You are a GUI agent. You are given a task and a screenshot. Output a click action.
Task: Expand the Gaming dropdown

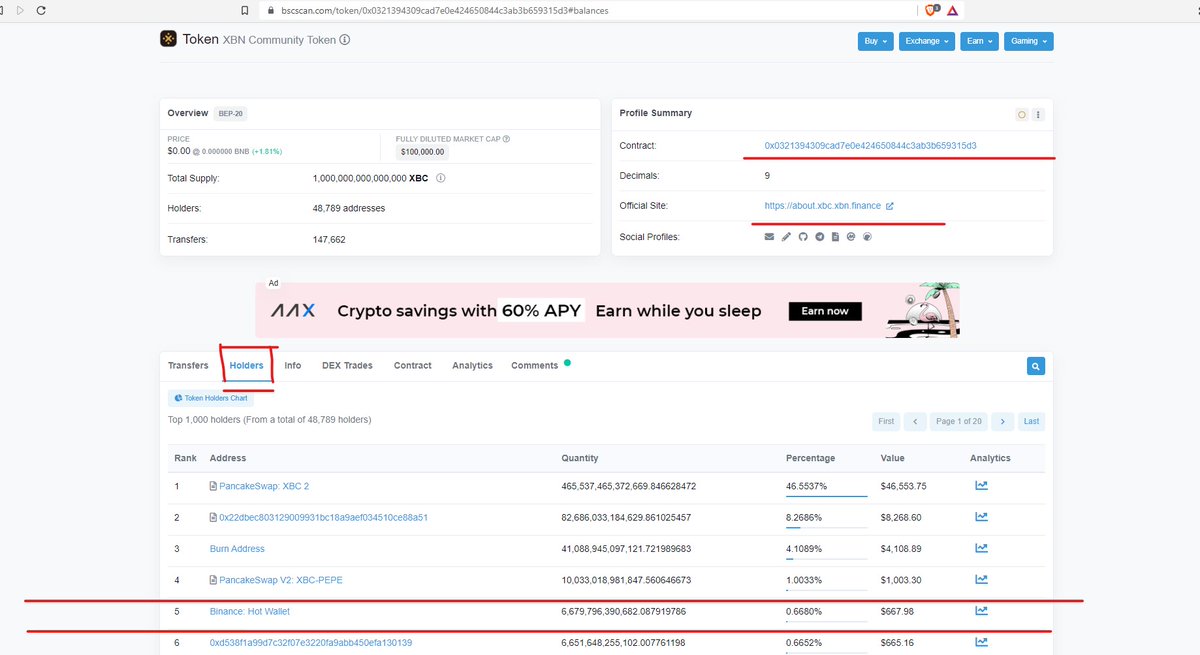click(x=1029, y=41)
